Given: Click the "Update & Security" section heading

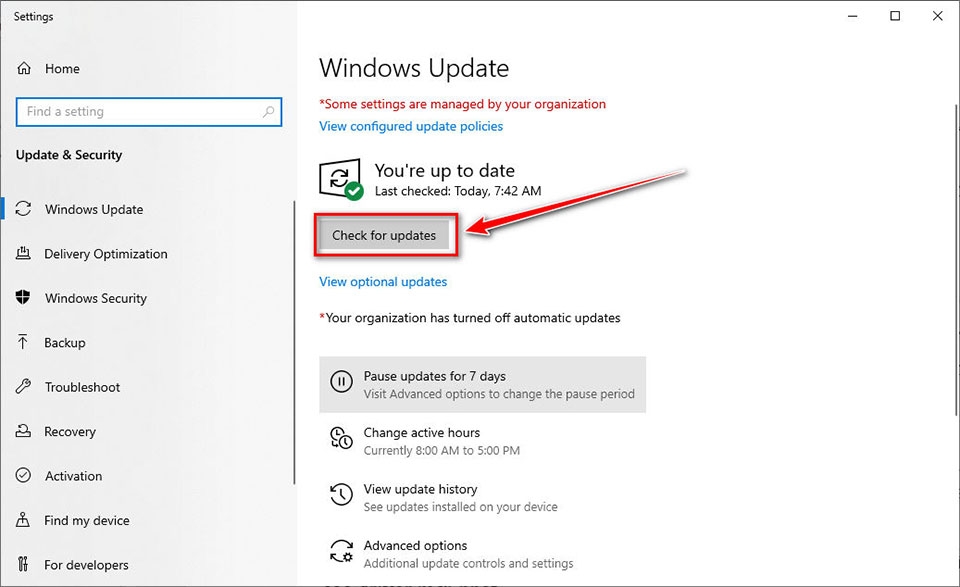Looking at the screenshot, I should click(69, 155).
